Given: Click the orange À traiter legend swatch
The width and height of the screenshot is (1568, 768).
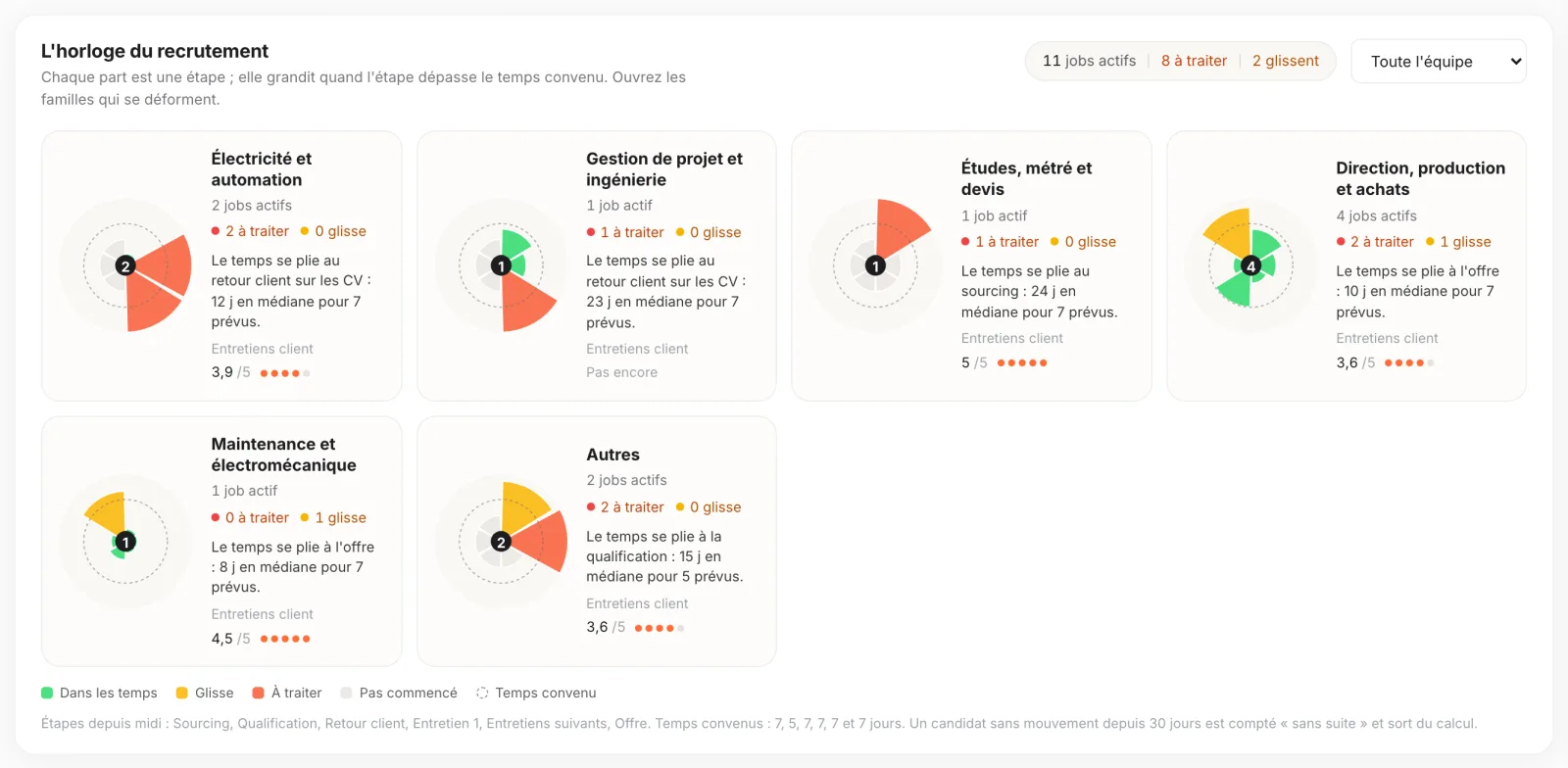Looking at the screenshot, I should pyautogui.click(x=259, y=693).
